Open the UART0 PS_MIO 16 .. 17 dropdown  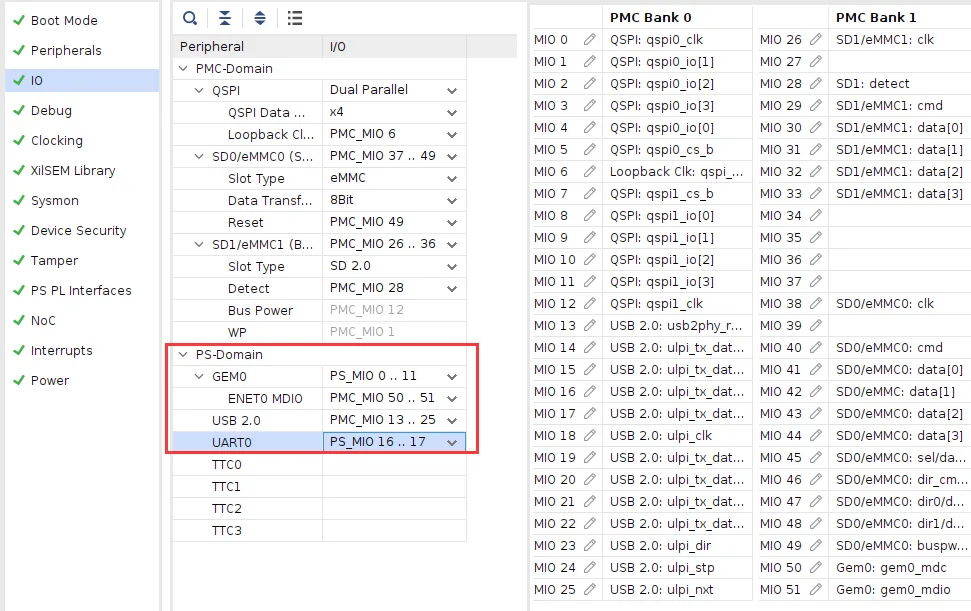[452, 443]
